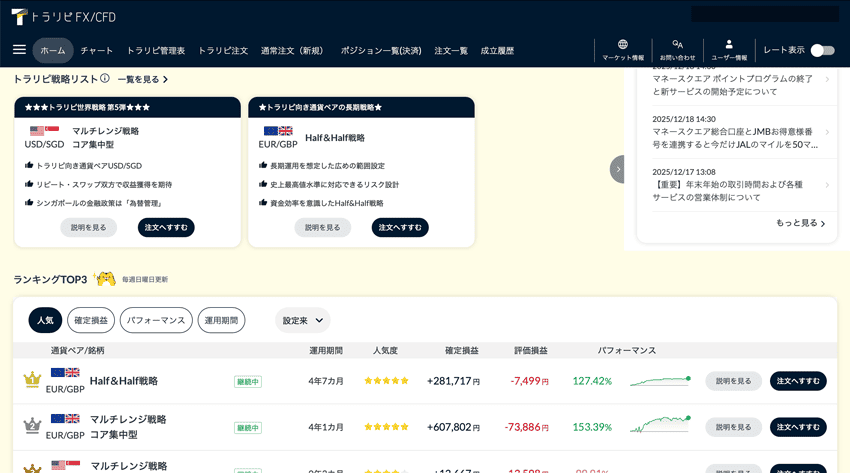Select the ホーム tab
This screenshot has height=473, width=850.
click(53, 50)
